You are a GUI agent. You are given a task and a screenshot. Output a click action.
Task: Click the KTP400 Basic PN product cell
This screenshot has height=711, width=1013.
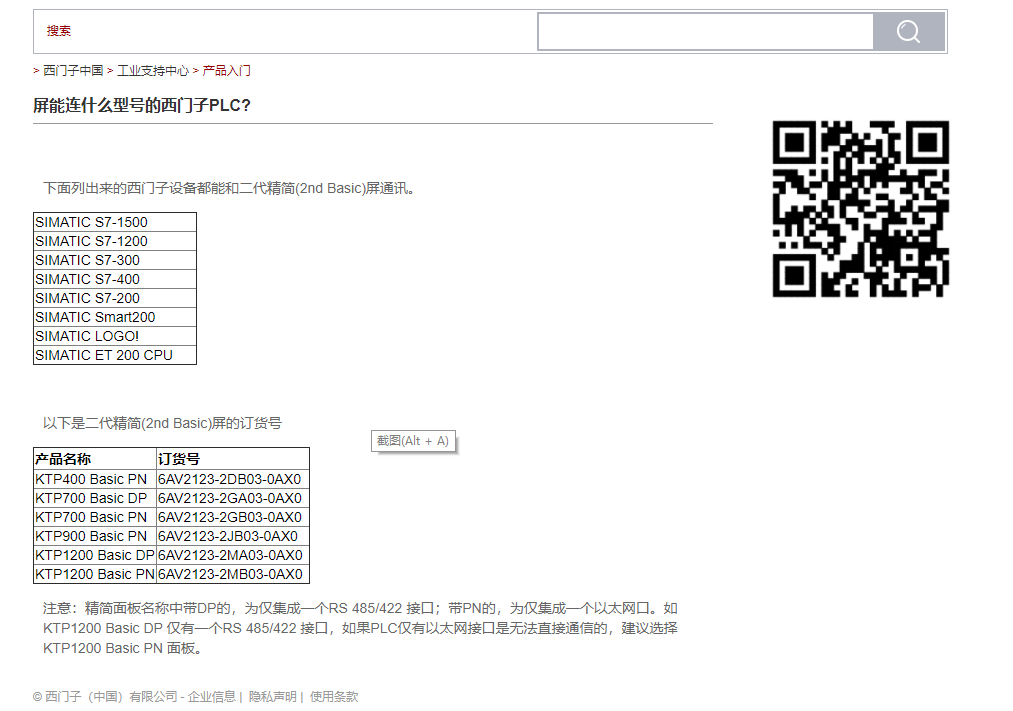[x=94, y=479]
